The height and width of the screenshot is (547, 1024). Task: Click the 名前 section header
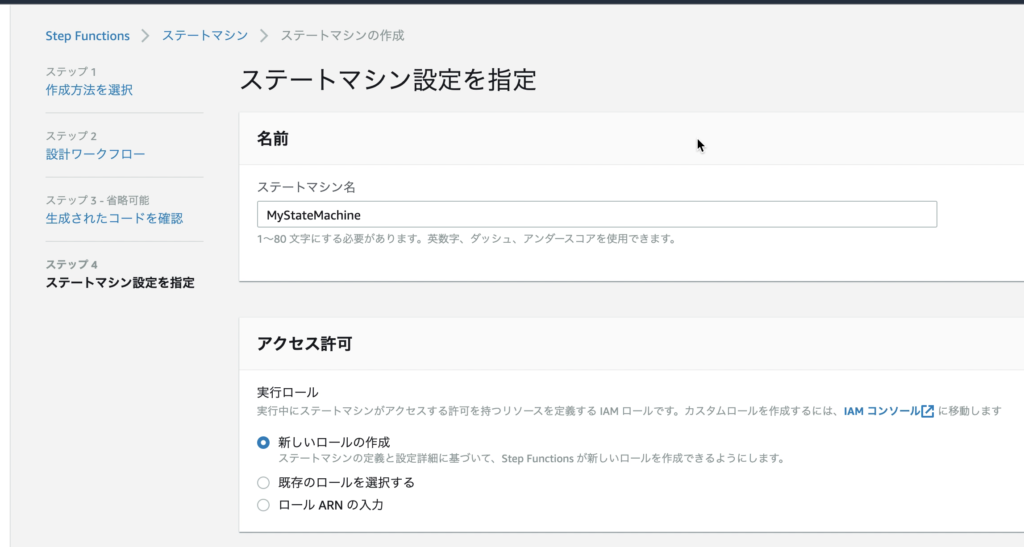pyautogui.click(x=273, y=138)
